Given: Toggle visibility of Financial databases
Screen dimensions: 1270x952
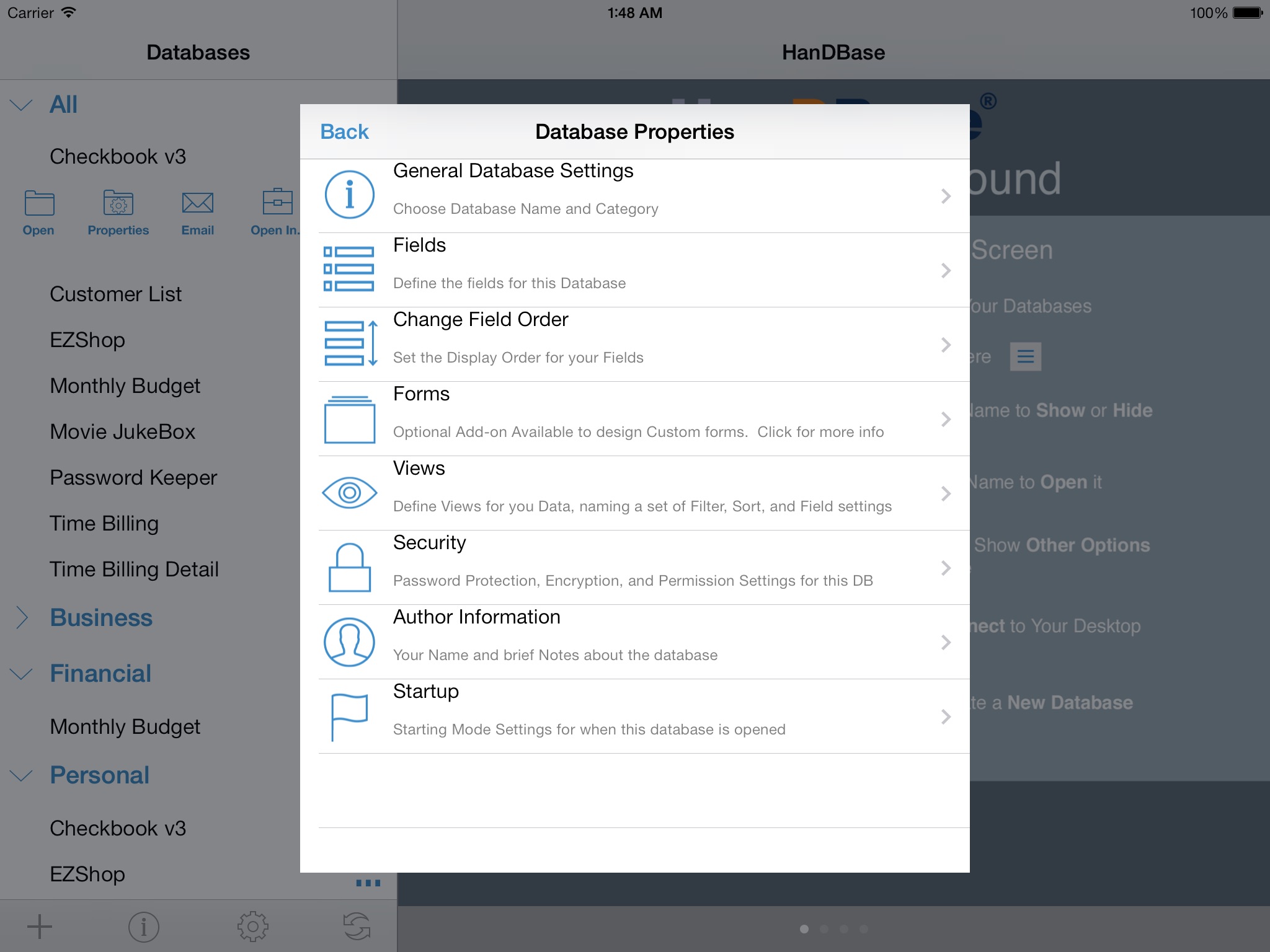Looking at the screenshot, I should 22,672.
